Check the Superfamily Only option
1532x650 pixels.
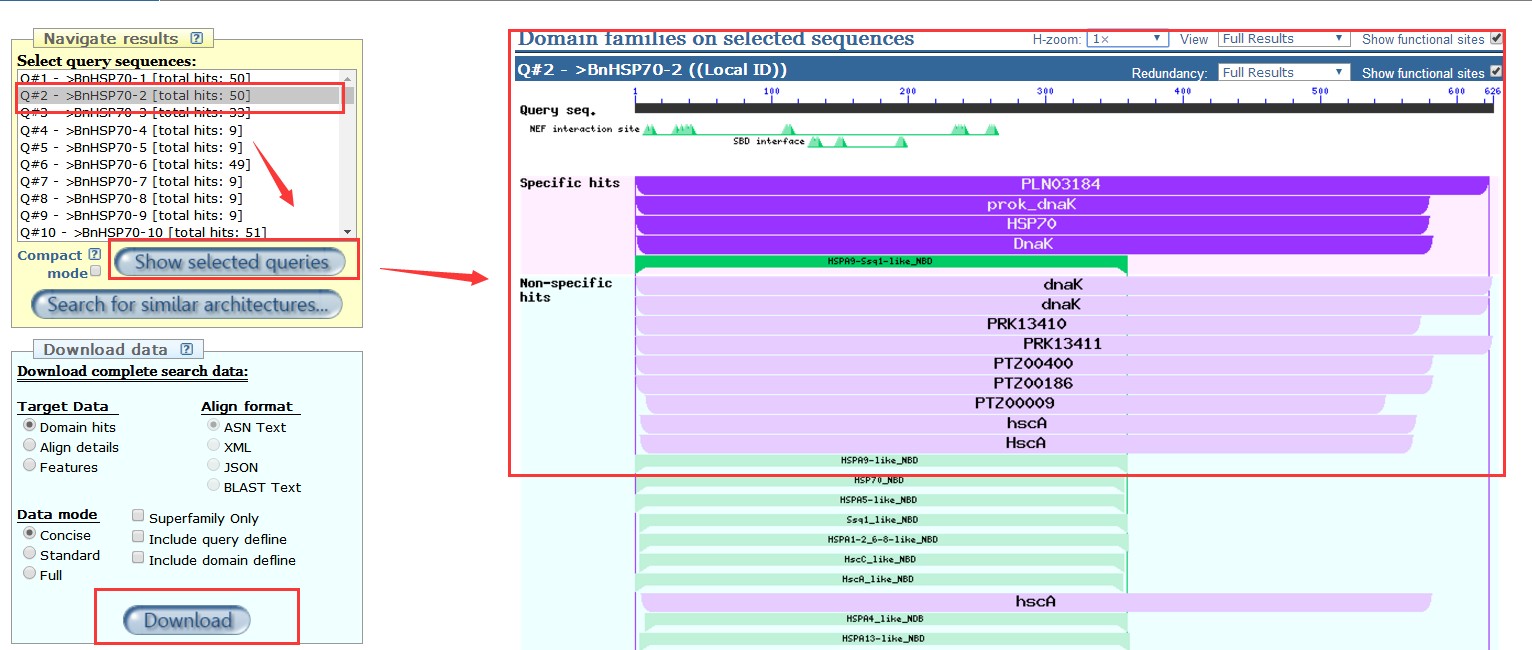[139, 516]
